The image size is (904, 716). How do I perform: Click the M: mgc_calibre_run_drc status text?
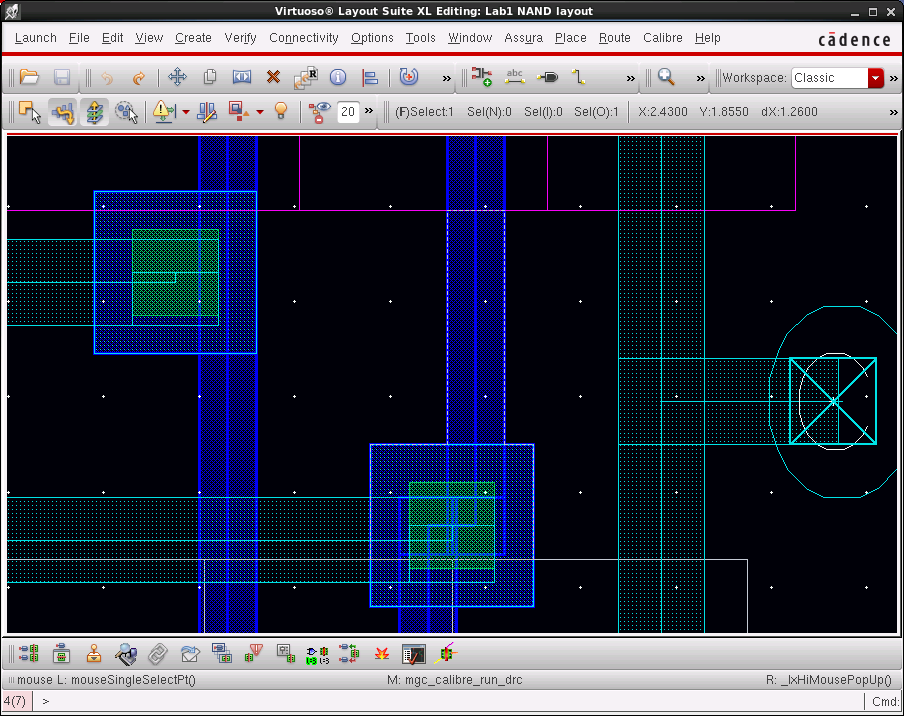454,680
